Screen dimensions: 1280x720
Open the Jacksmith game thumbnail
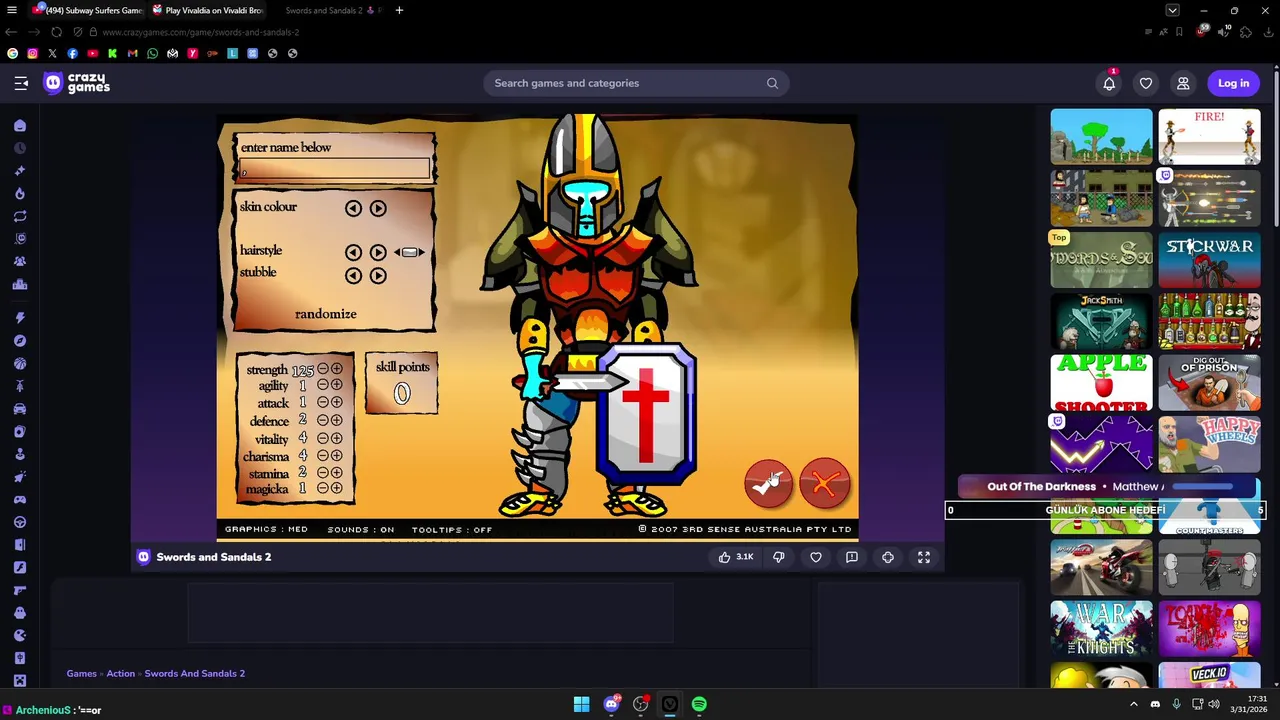[x=1101, y=320]
